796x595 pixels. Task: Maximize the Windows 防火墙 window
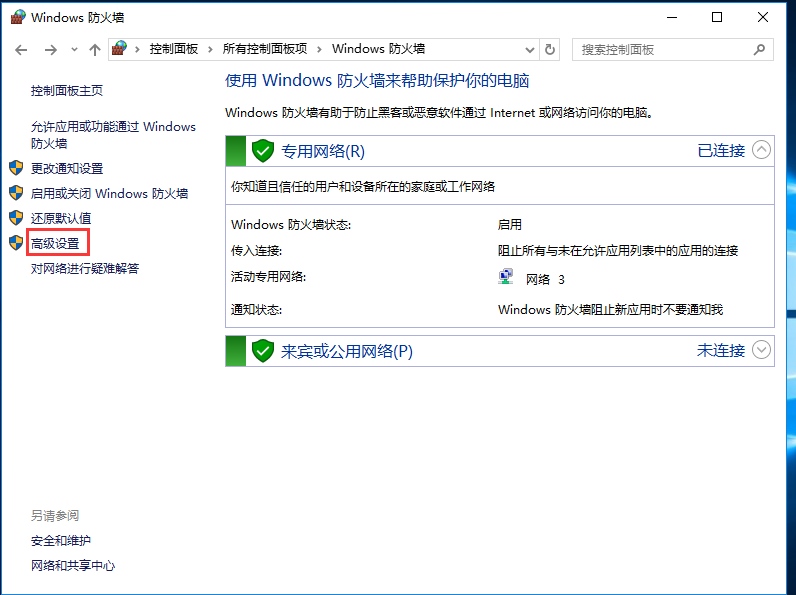[717, 17]
